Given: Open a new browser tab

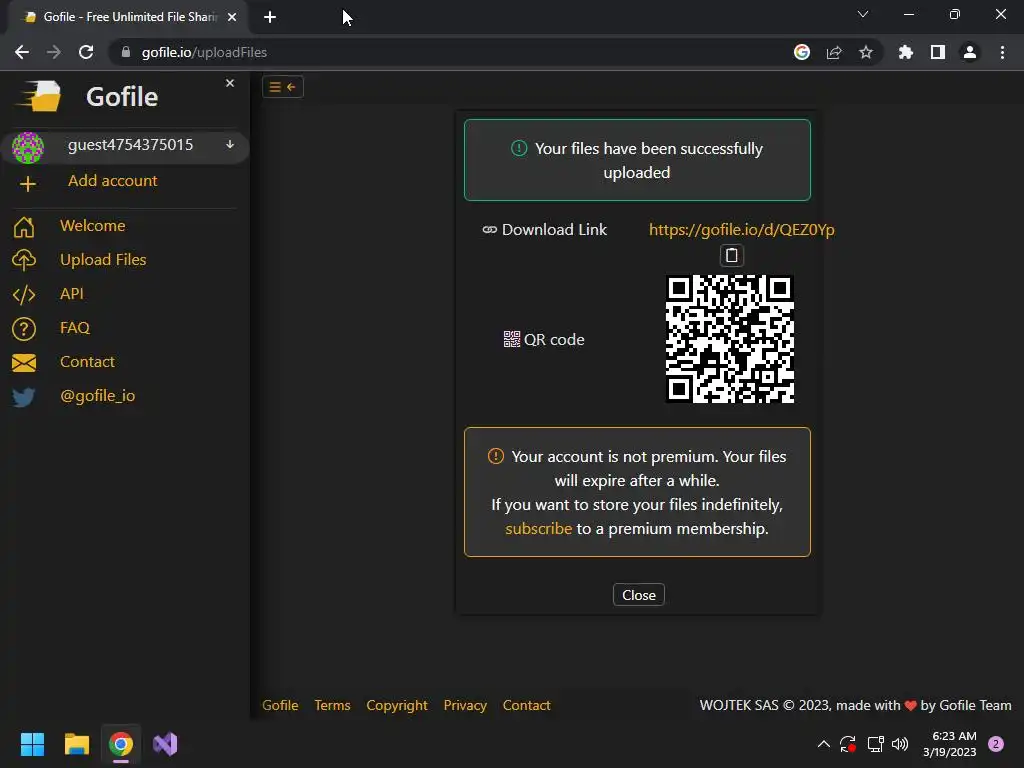Looking at the screenshot, I should (x=270, y=17).
